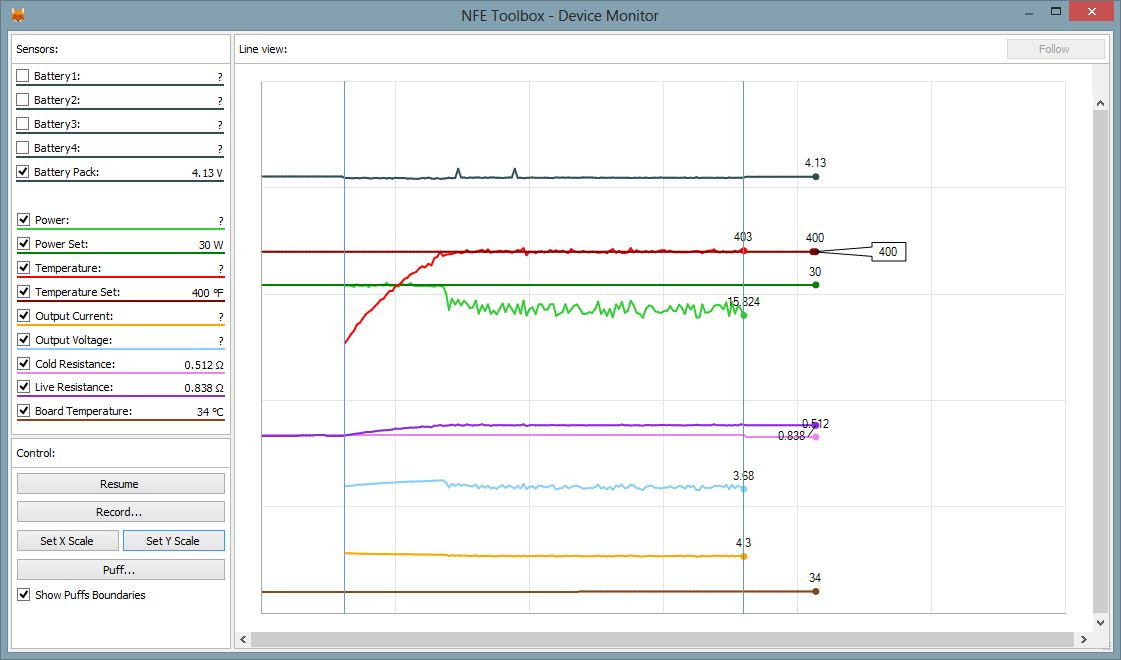The height and width of the screenshot is (660, 1121).
Task: Click the Control panel heading
Action: click(x=36, y=453)
